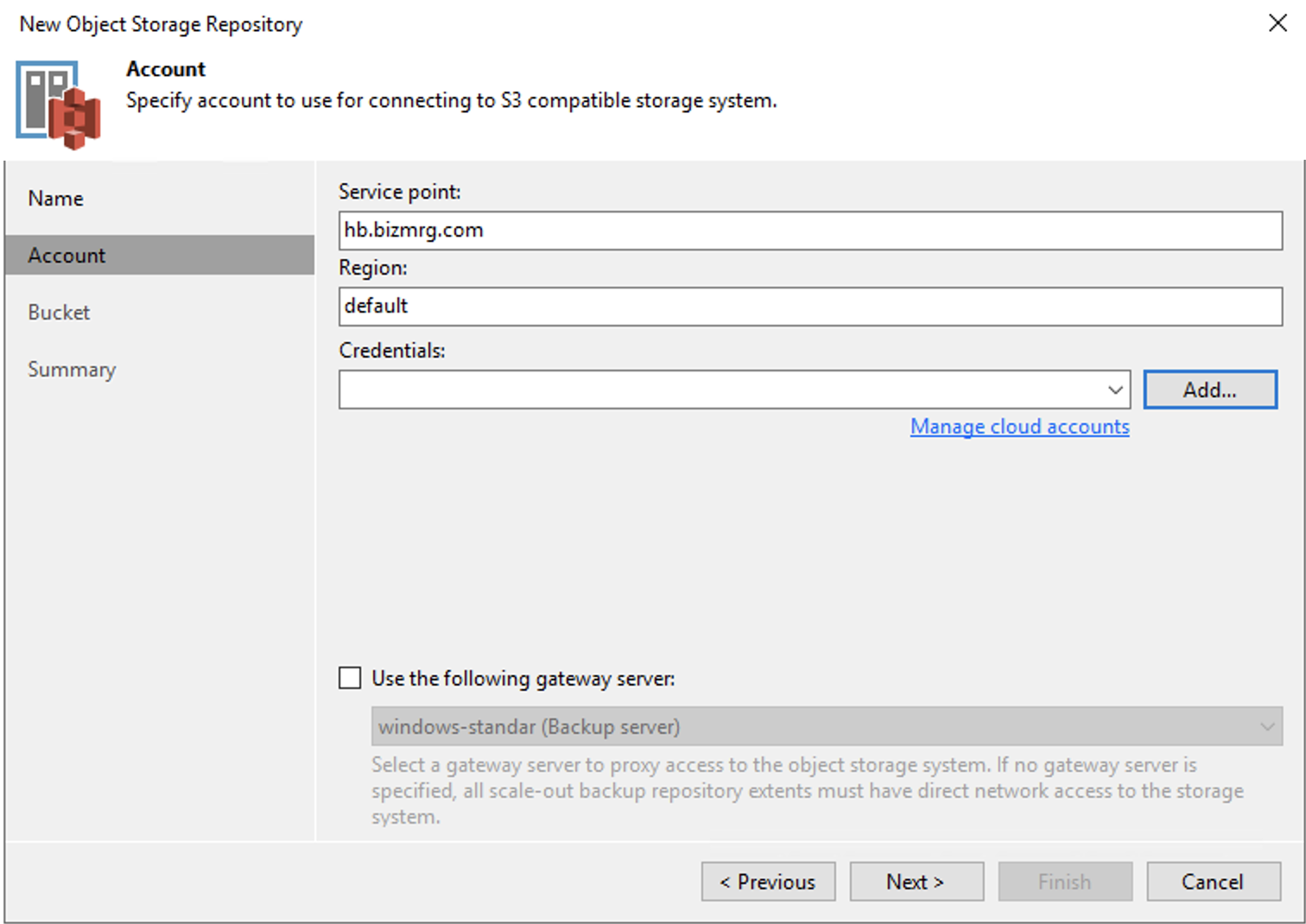Enable Use the following gateway server checkbox
The height and width of the screenshot is (924, 1306).
350,679
